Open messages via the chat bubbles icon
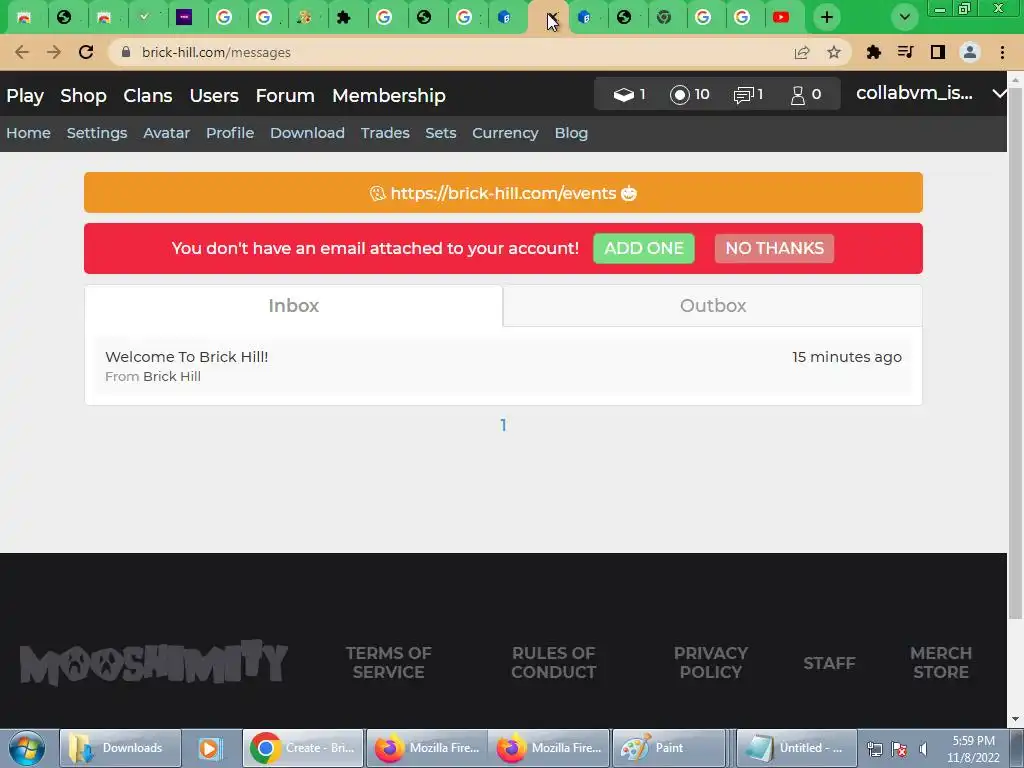 pos(743,95)
